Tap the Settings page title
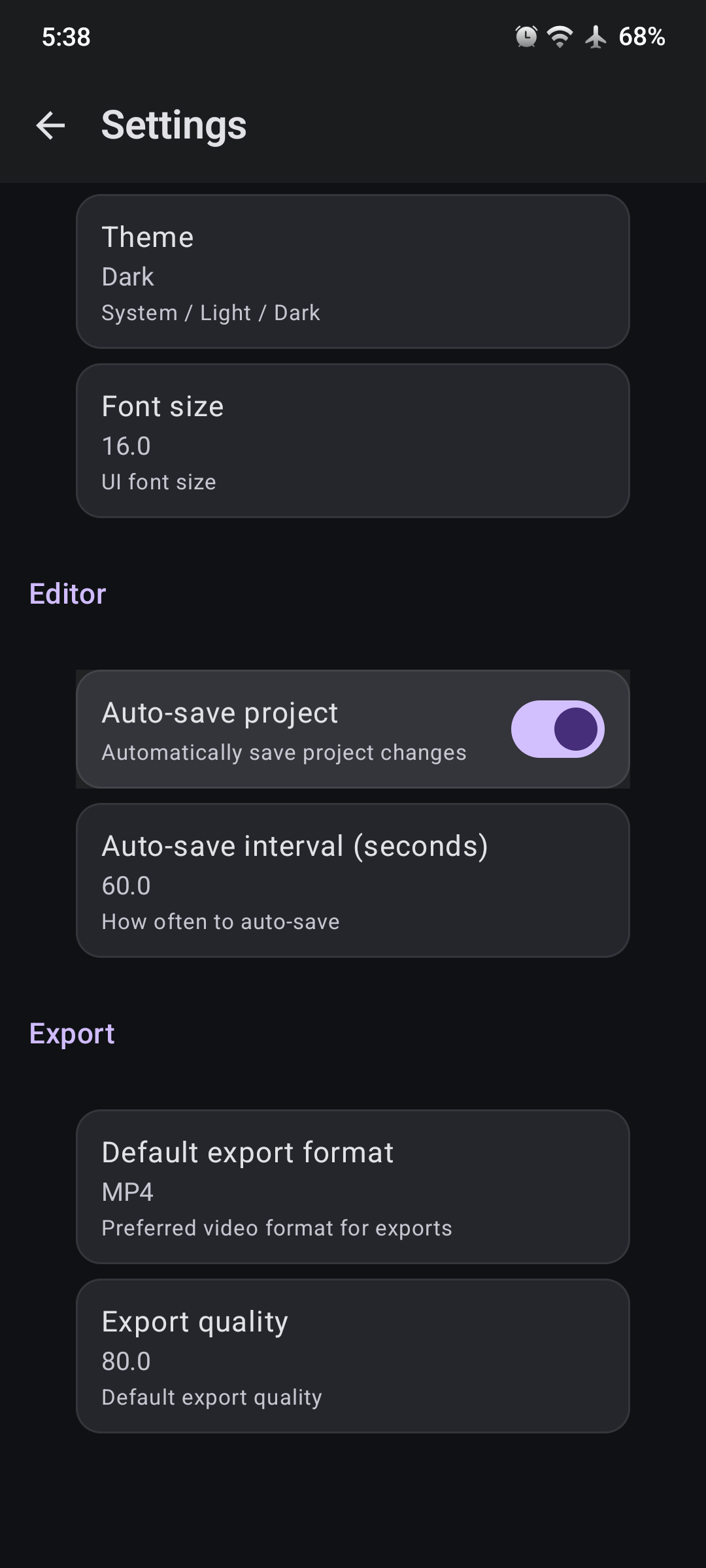The height and width of the screenshot is (1568, 706). click(x=174, y=125)
